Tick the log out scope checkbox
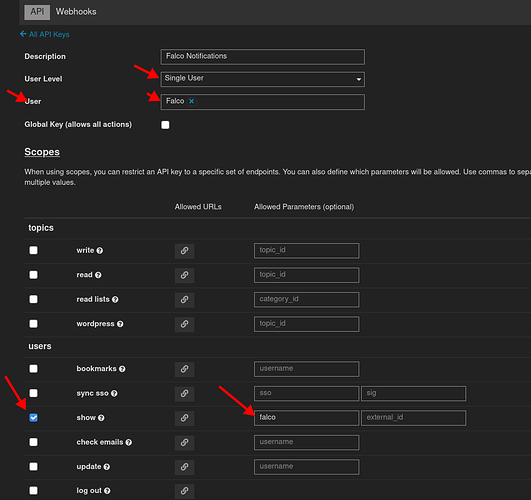This screenshot has width=531, height=500. 34,491
